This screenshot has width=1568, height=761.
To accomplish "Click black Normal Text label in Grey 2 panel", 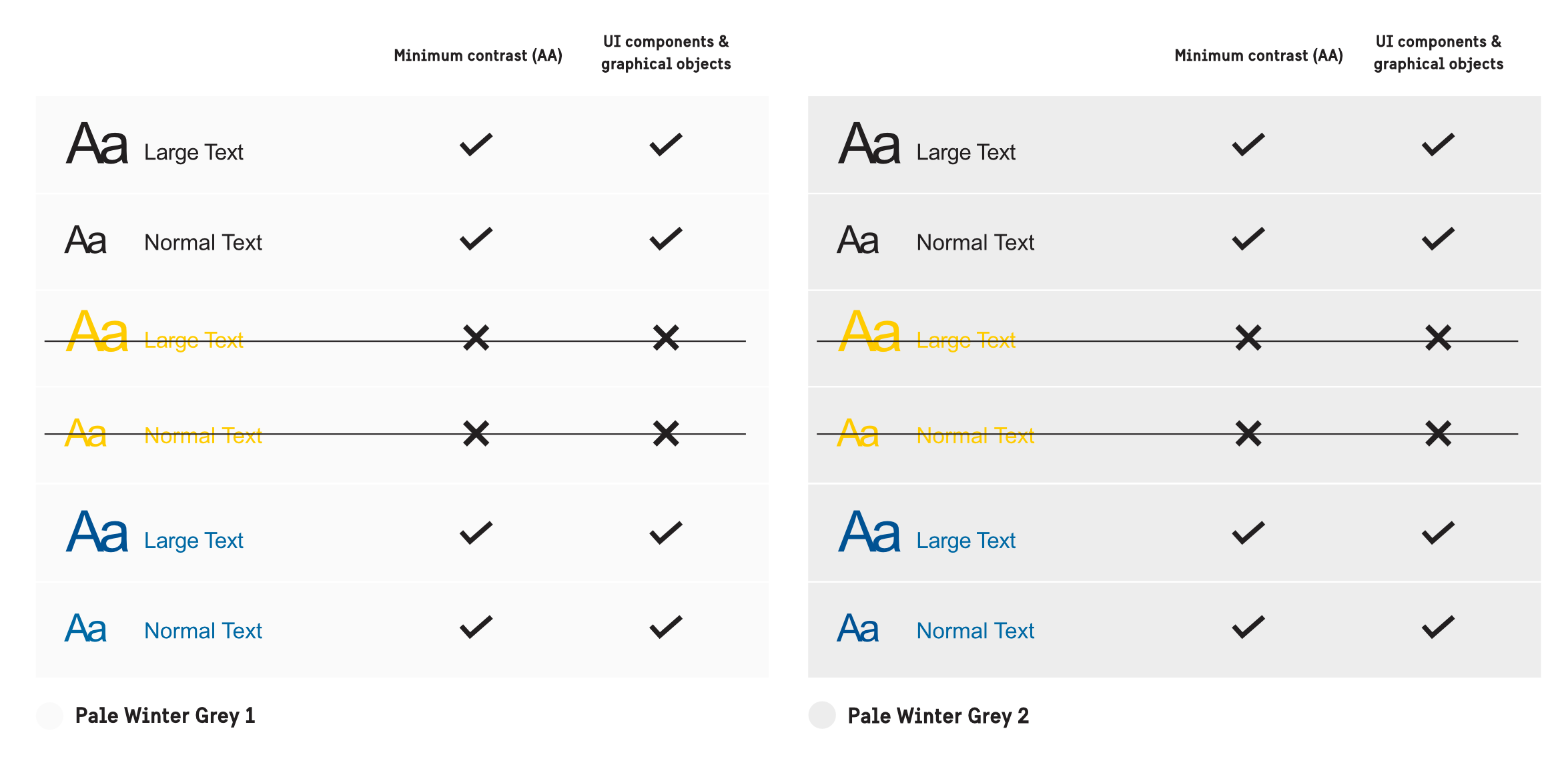I will click(x=975, y=242).
